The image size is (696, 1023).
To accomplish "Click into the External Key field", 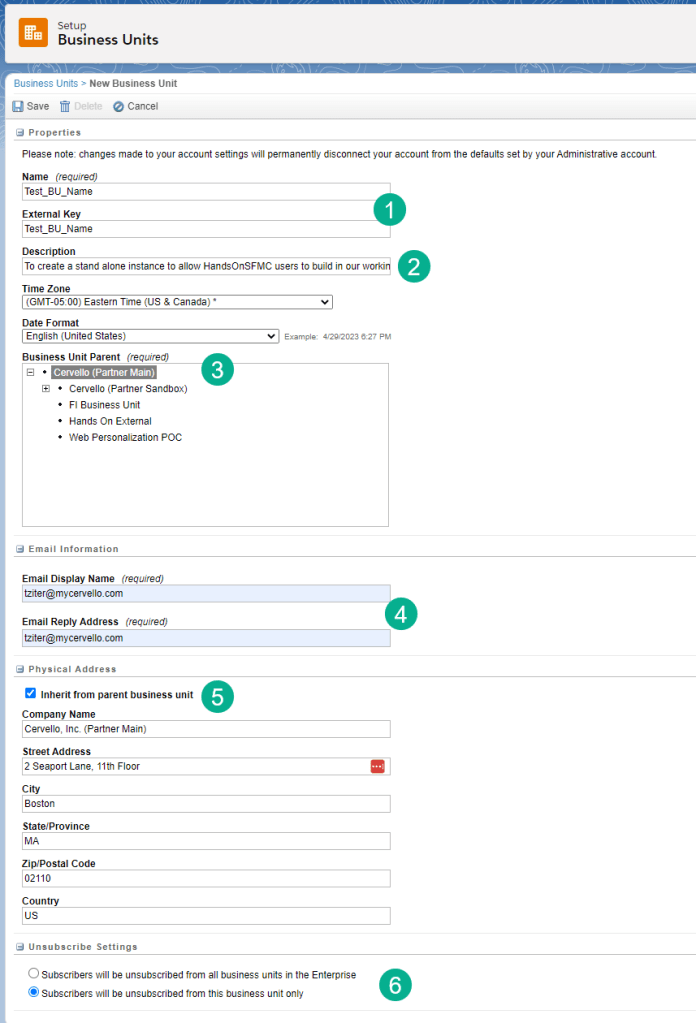I will pos(205,228).
